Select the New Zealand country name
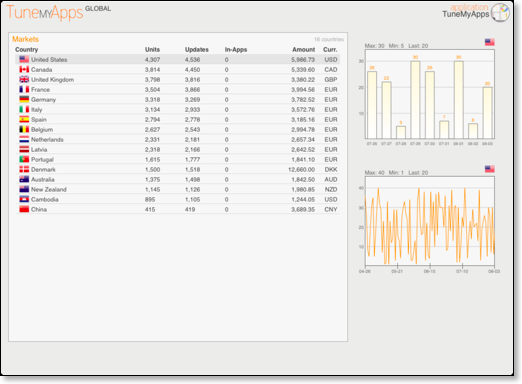 [x=49, y=190]
